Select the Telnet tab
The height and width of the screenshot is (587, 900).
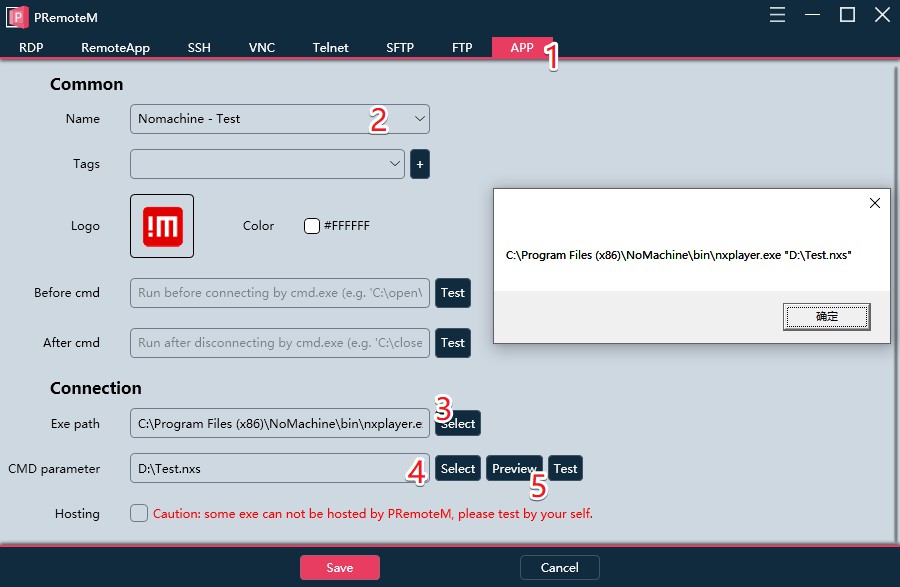coord(330,48)
